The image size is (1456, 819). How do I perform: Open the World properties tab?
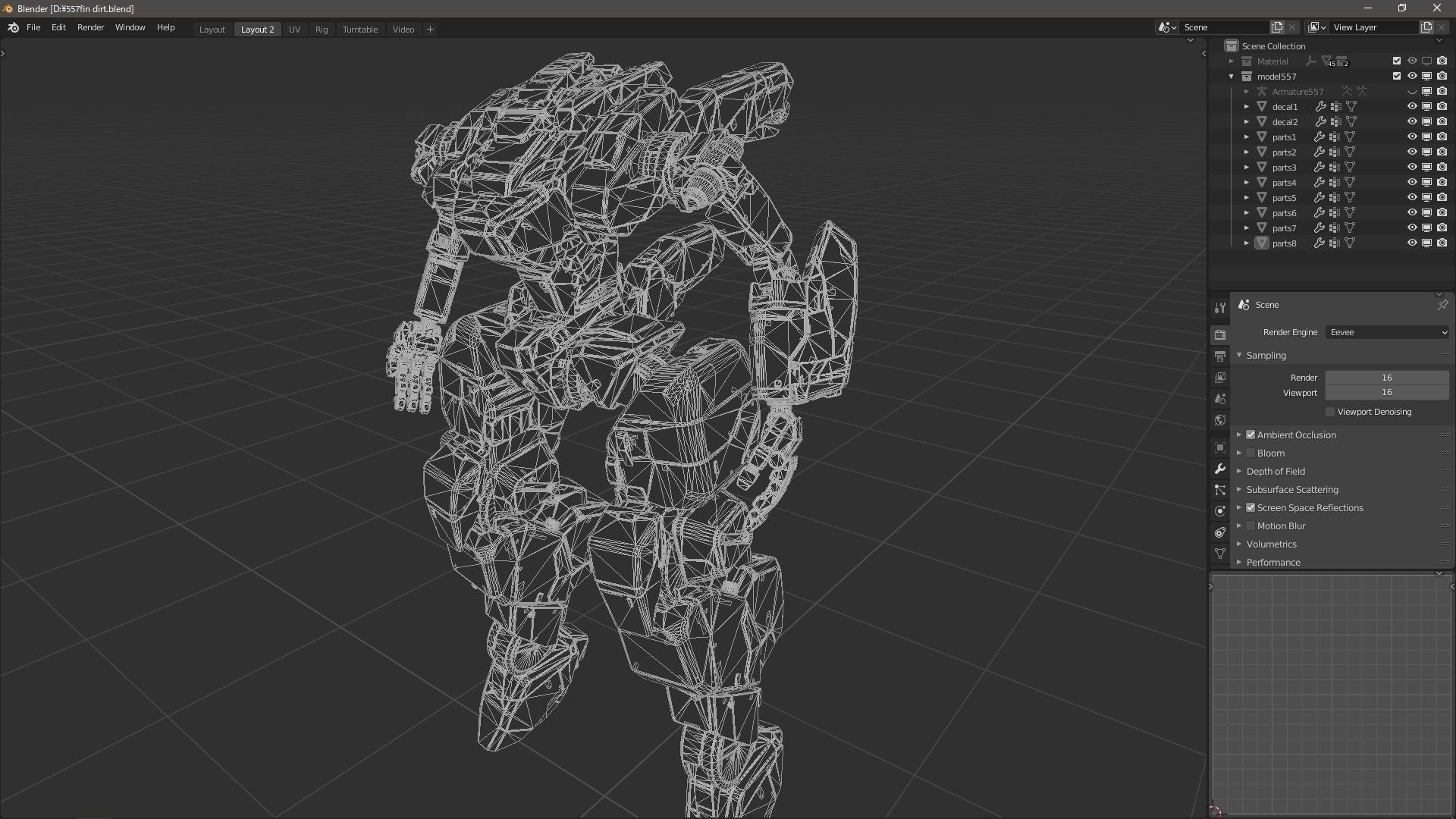coord(1219,420)
